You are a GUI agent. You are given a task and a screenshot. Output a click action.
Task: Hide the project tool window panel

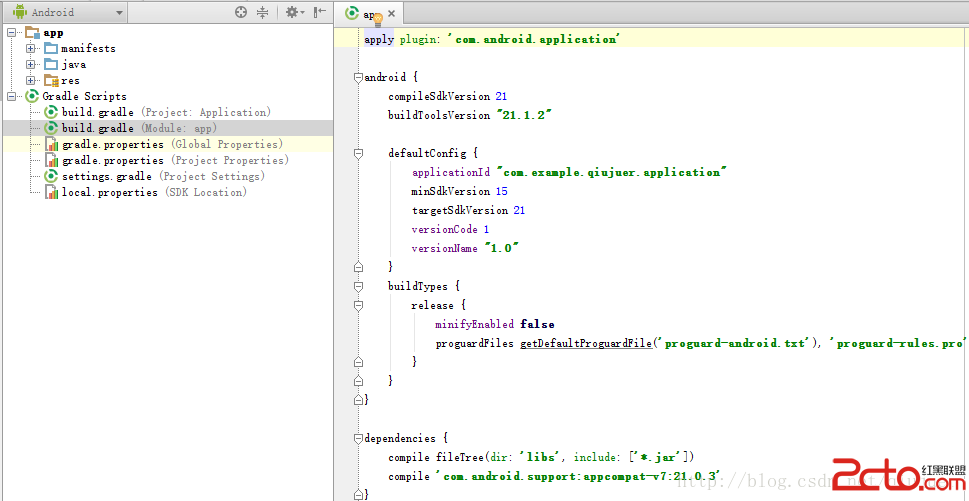[x=320, y=12]
